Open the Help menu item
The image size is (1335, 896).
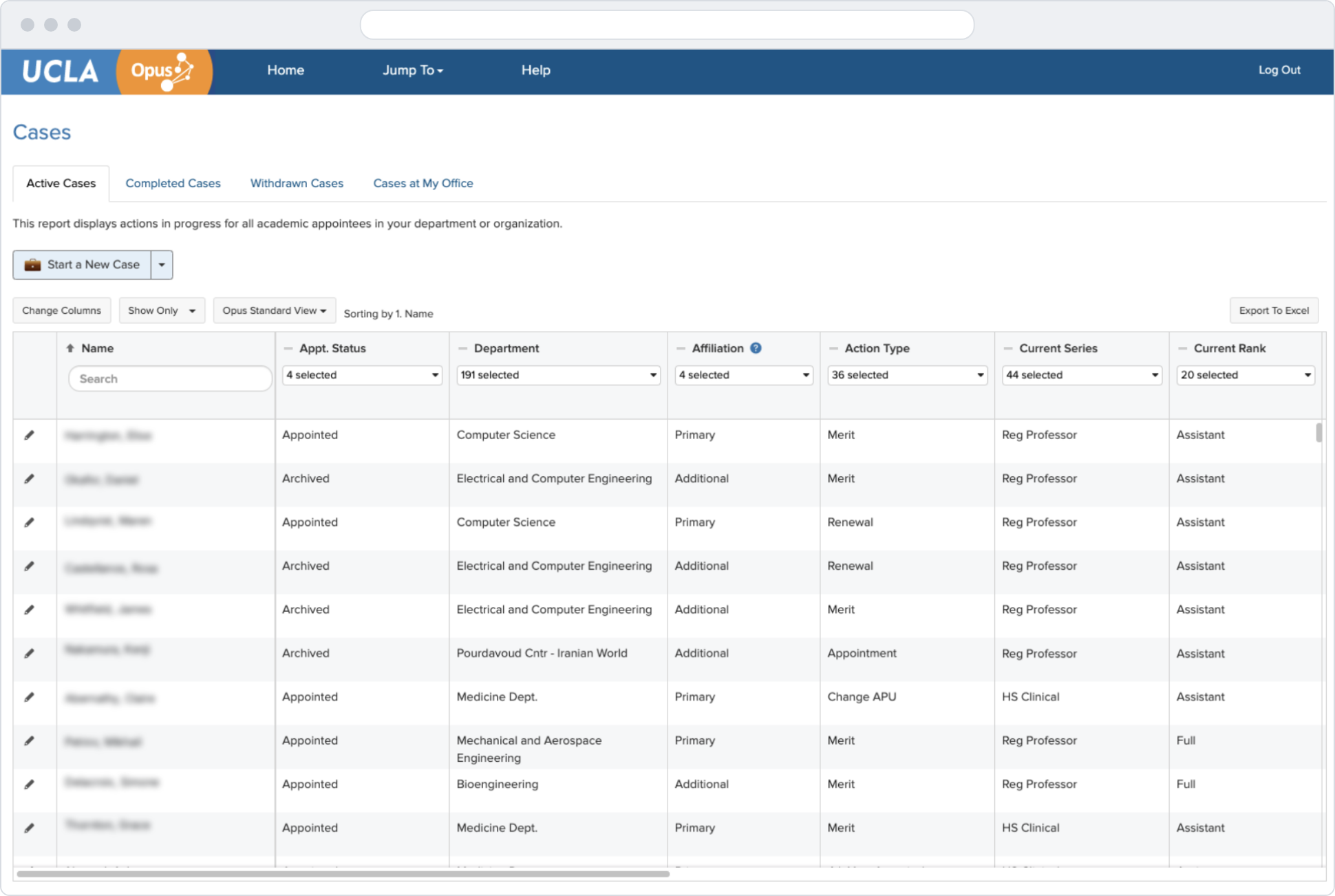point(535,70)
